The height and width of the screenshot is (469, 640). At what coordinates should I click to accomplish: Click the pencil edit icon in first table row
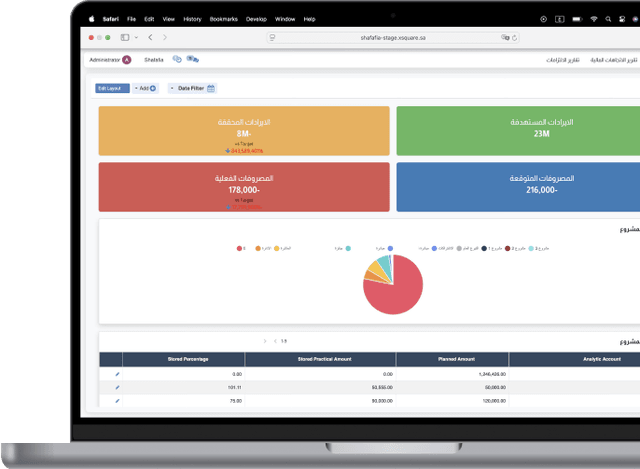[117, 373]
